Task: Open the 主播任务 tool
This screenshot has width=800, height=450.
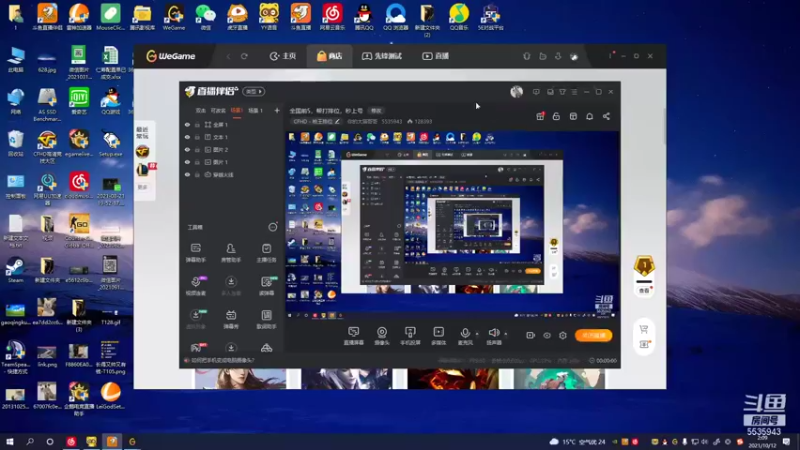Action: coord(266,253)
